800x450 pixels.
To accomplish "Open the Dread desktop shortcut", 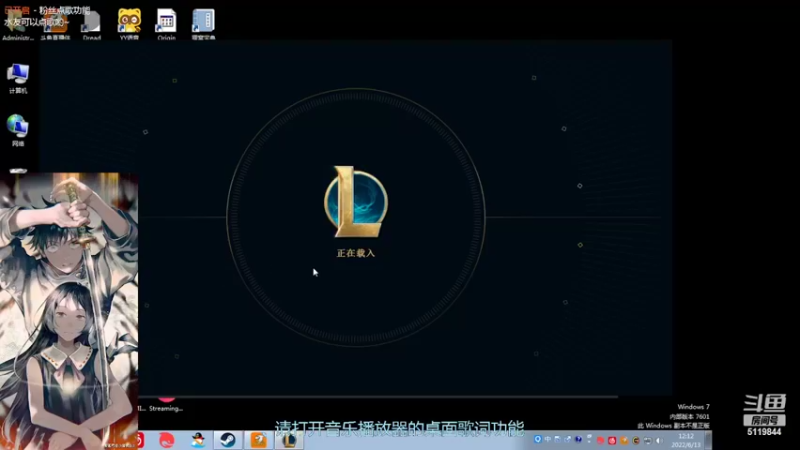I will (x=91, y=24).
